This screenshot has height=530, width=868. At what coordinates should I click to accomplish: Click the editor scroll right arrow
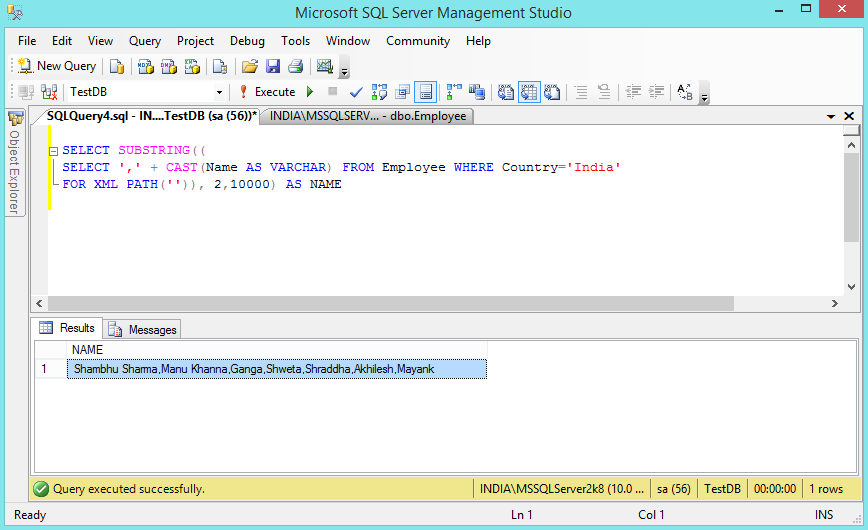(x=835, y=303)
